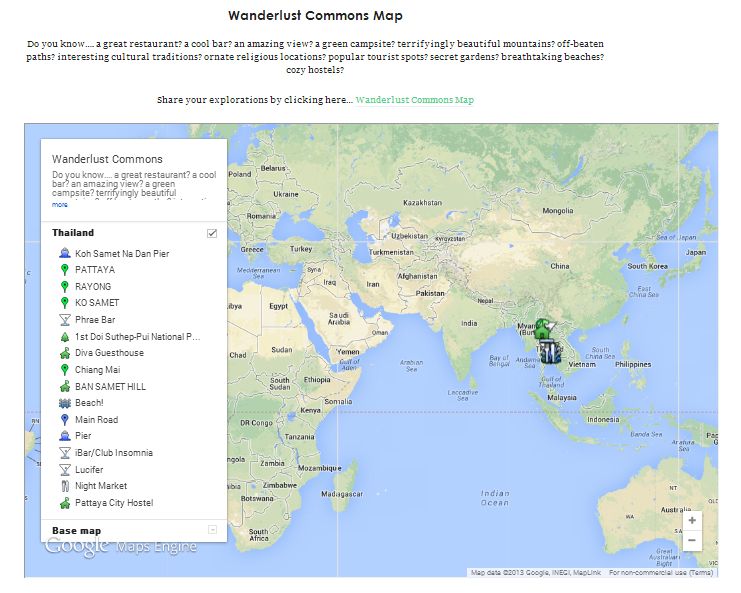Viewport: 741px width, 593px height.
Task: Click the Google Maps Engine logo
Action: click(120, 546)
